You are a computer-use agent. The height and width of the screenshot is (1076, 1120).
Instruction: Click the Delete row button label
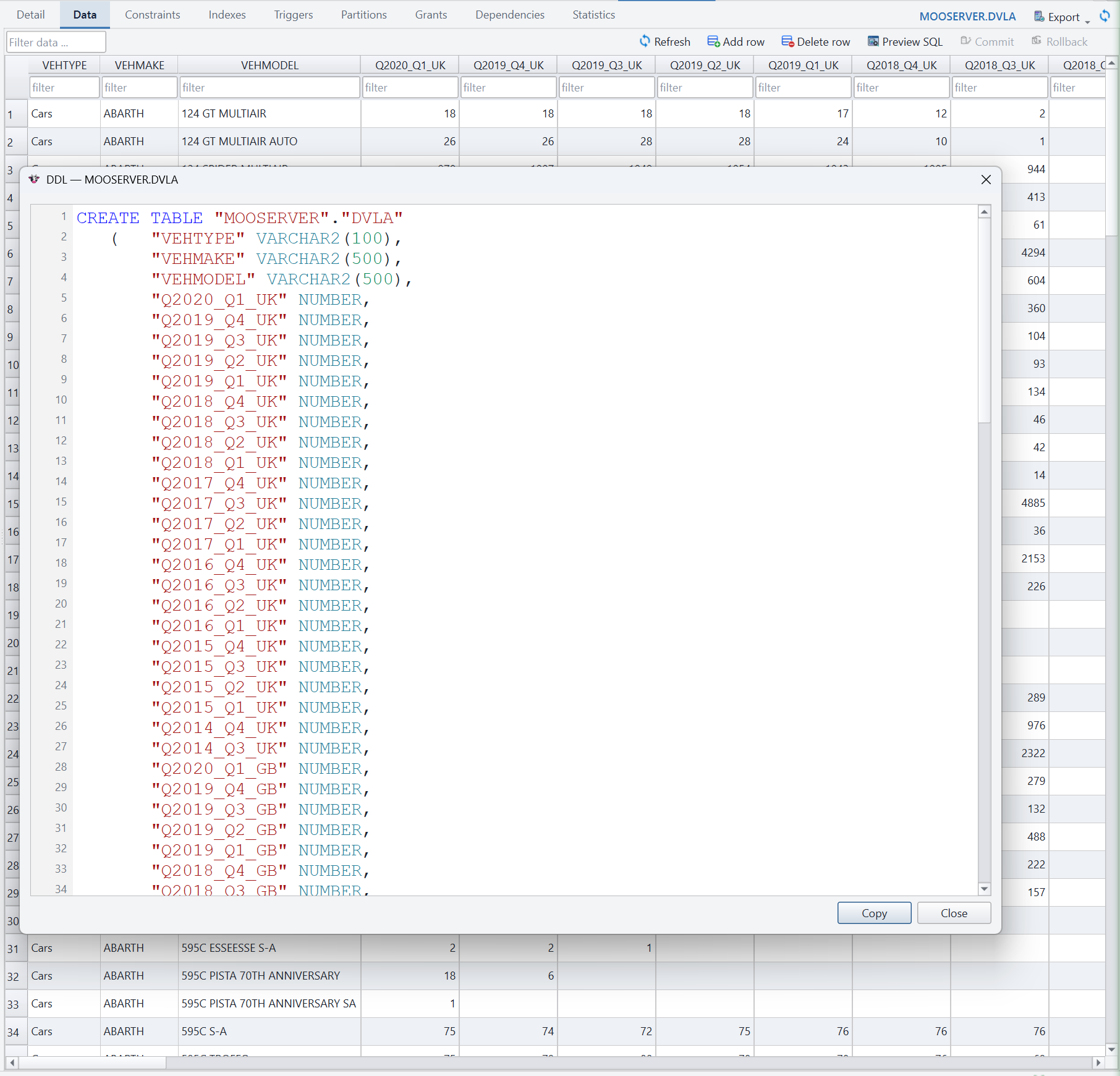823,41
